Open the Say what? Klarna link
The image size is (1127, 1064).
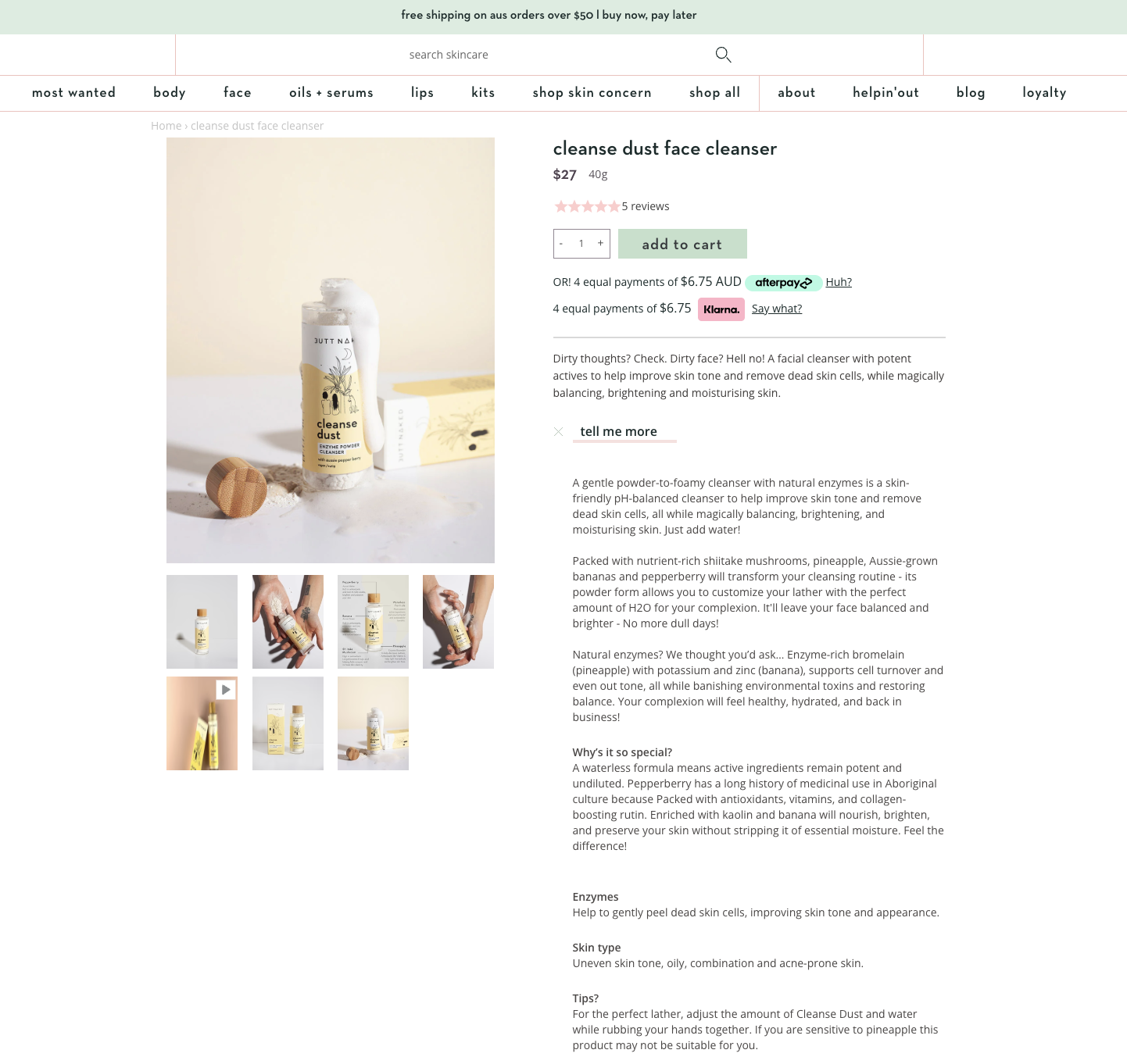coord(777,309)
